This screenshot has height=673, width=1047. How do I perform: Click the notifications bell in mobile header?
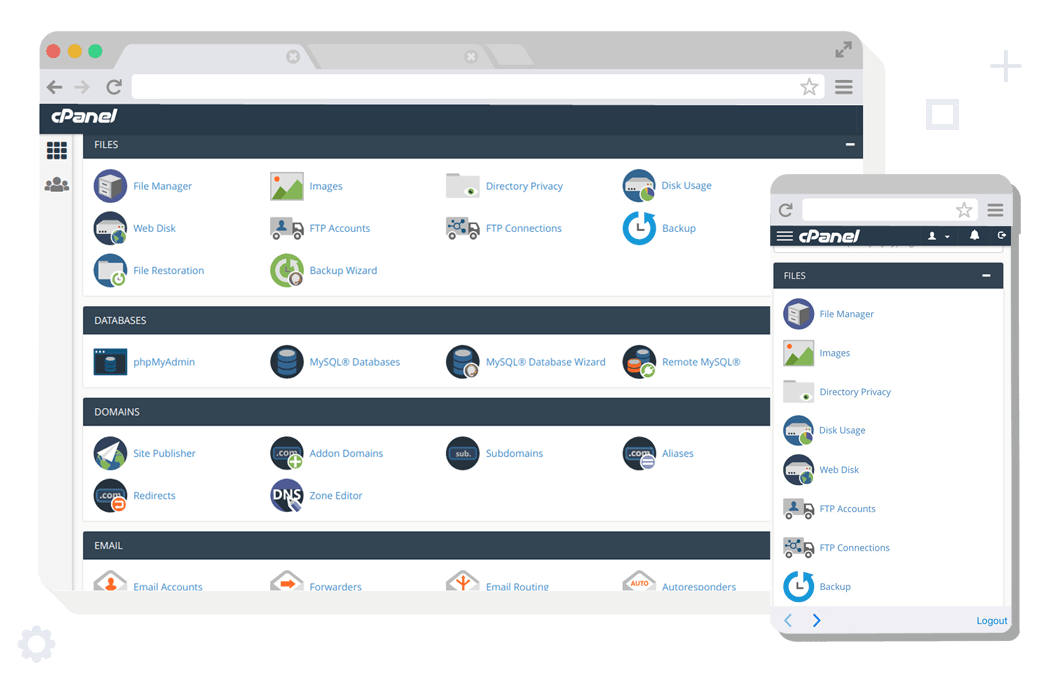[974, 236]
